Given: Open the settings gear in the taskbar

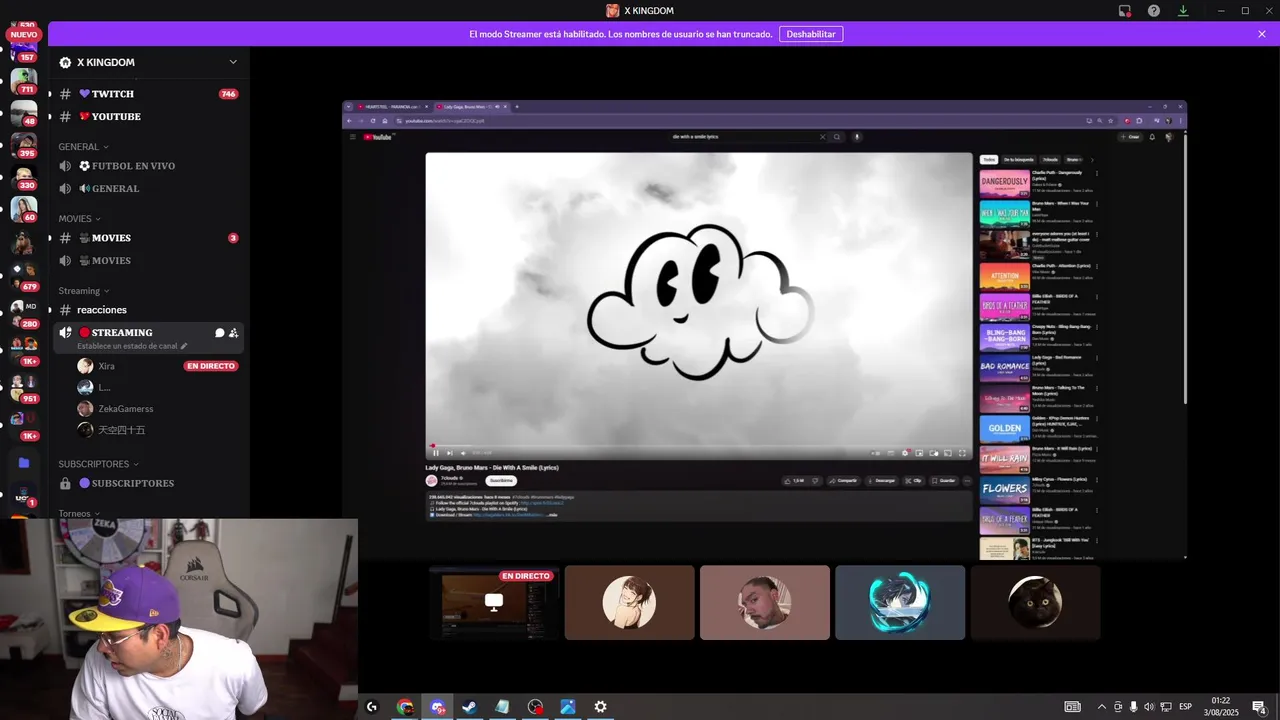Looking at the screenshot, I should [x=600, y=707].
